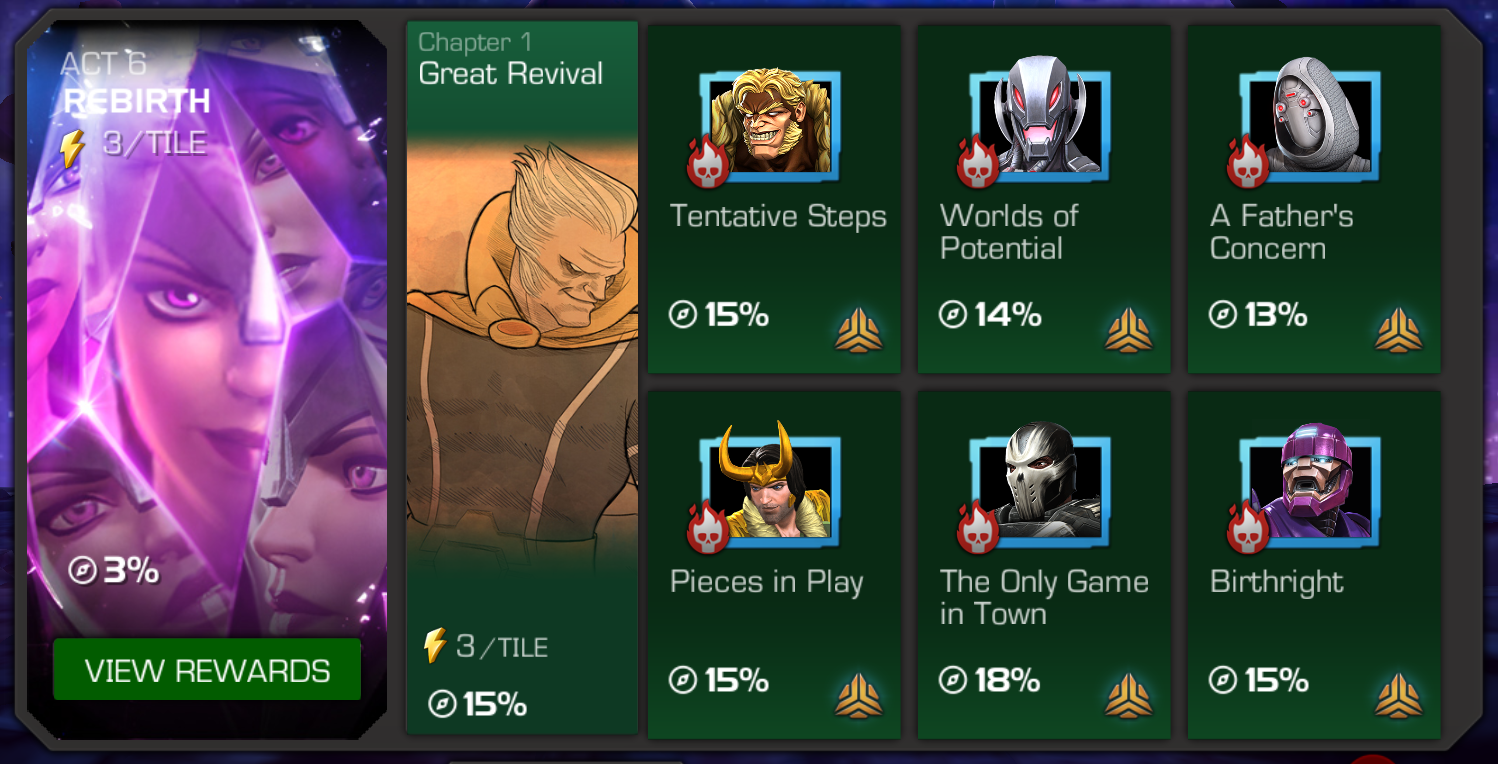The width and height of the screenshot is (1498, 764).
Task: Click the Sentinel portrait in Birthright
Action: [x=1310, y=485]
